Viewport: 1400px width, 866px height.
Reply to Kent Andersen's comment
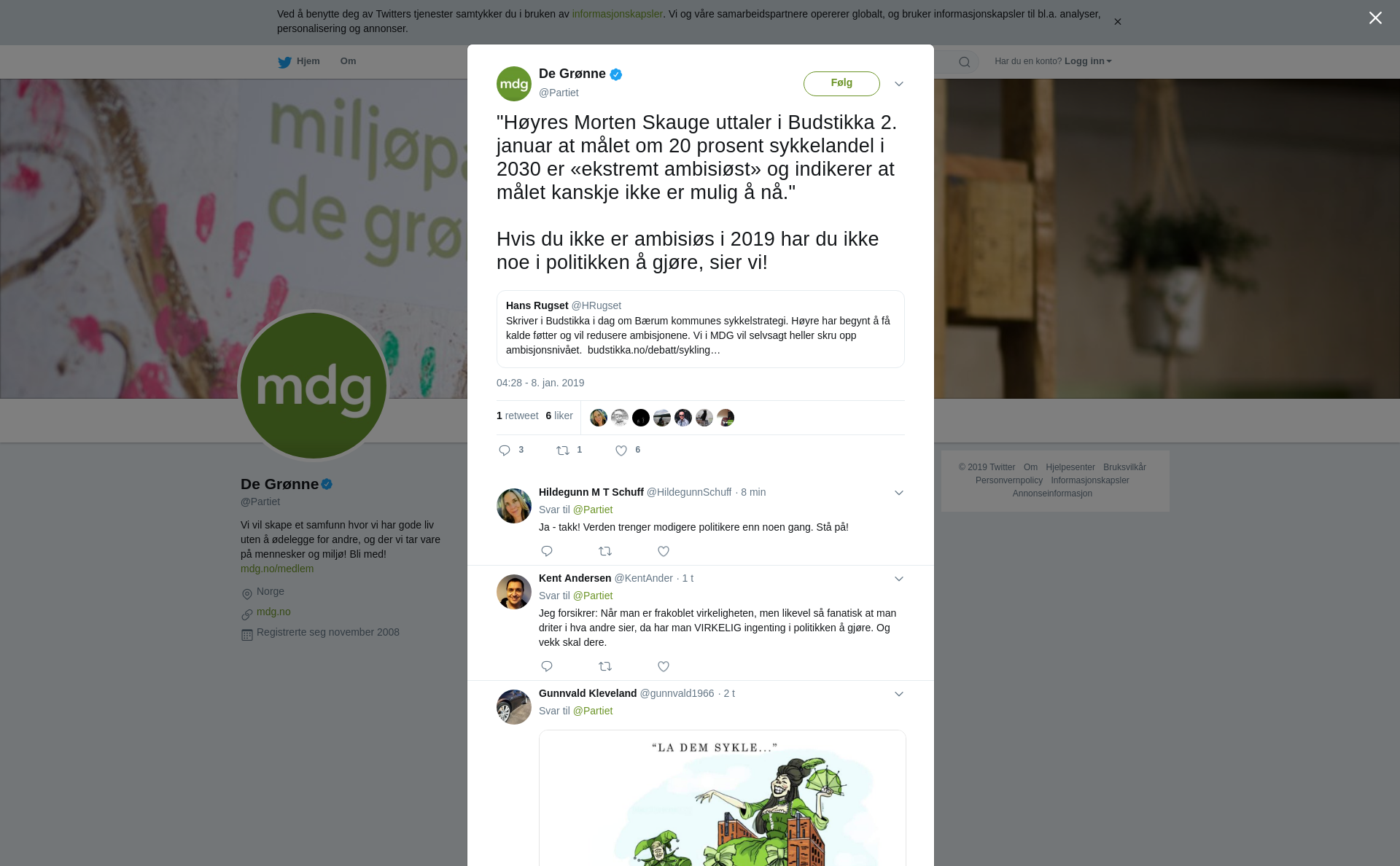click(x=547, y=666)
